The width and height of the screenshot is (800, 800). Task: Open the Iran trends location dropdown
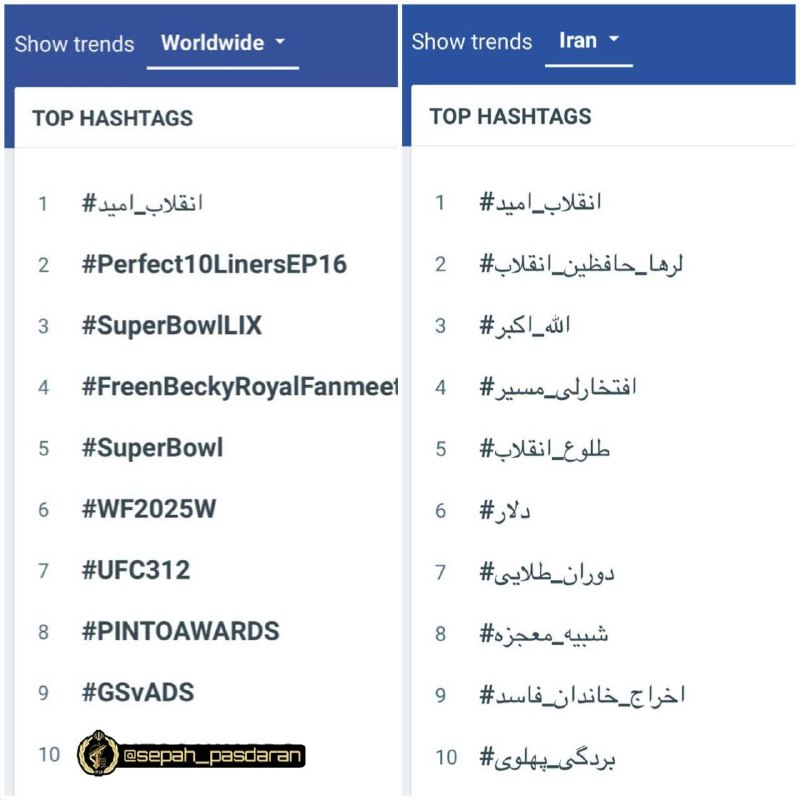click(589, 40)
